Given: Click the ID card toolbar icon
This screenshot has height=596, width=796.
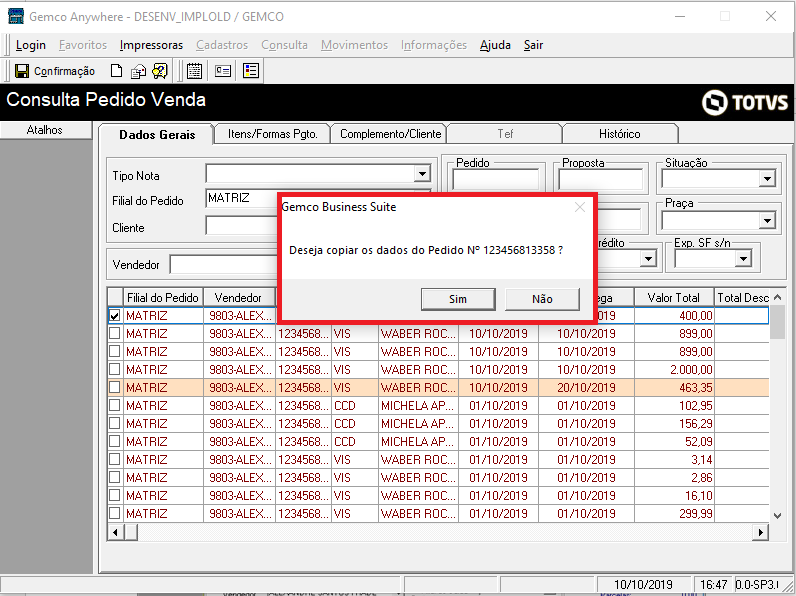Looking at the screenshot, I should pos(223,71).
